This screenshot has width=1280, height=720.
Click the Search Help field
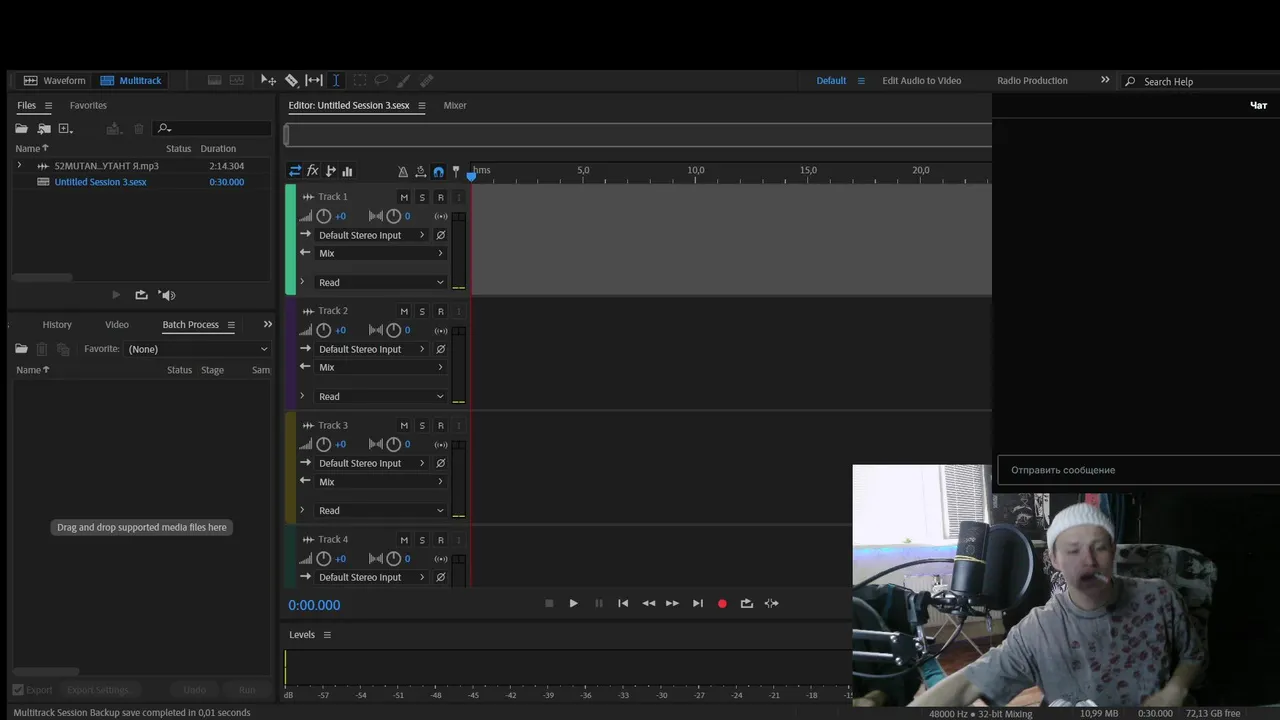(x=1200, y=81)
